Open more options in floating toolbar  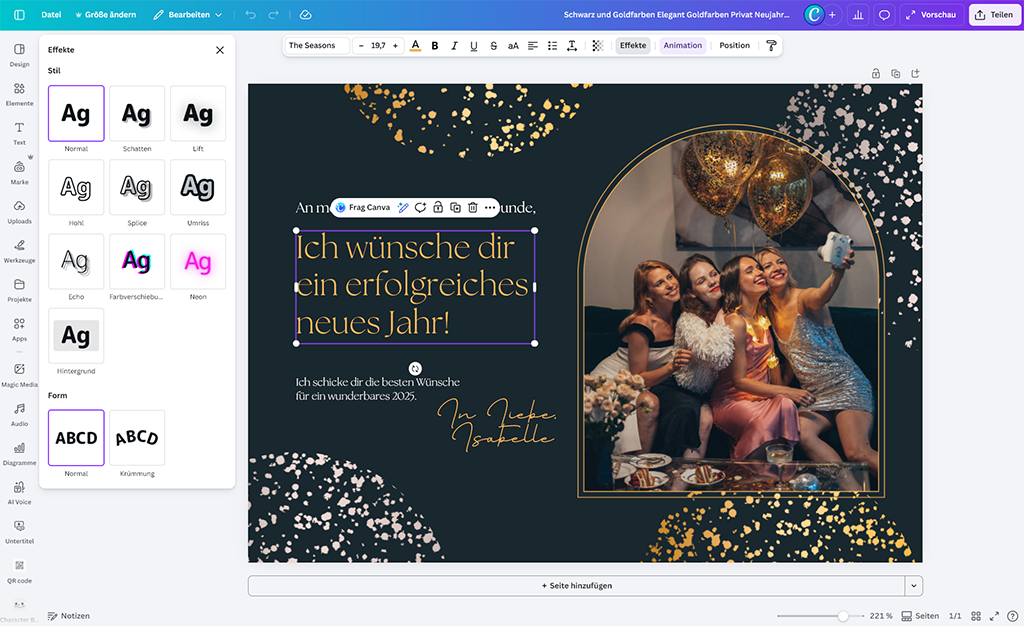pos(490,208)
